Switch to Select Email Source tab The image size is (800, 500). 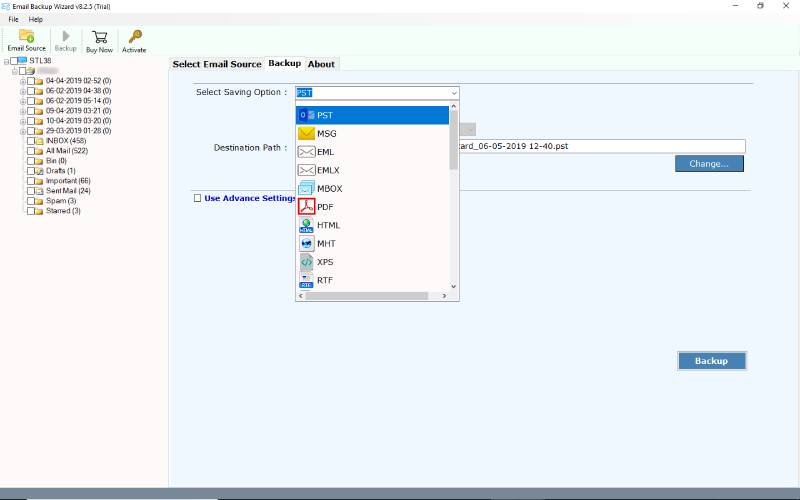pyautogui.click(x=217, y=64)
